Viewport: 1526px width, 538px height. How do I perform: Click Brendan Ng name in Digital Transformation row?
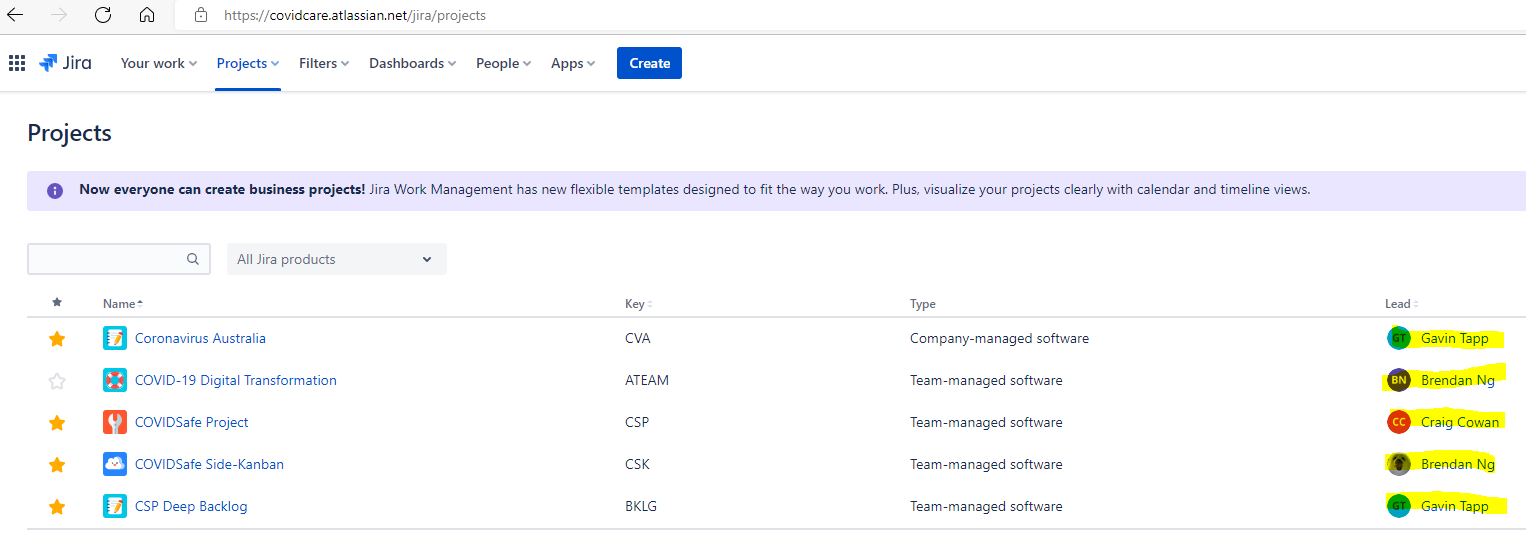1458,380
